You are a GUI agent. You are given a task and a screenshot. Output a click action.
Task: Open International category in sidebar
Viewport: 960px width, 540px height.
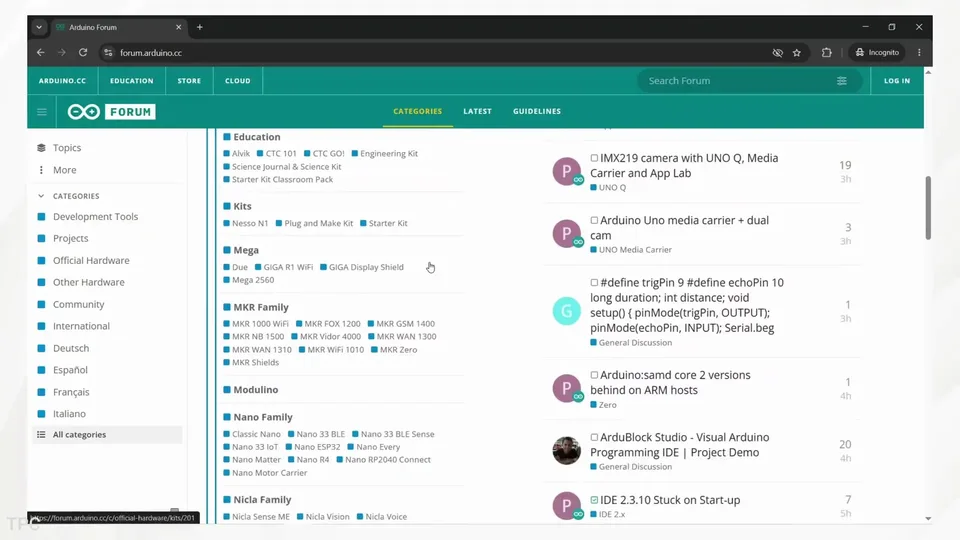81,326
